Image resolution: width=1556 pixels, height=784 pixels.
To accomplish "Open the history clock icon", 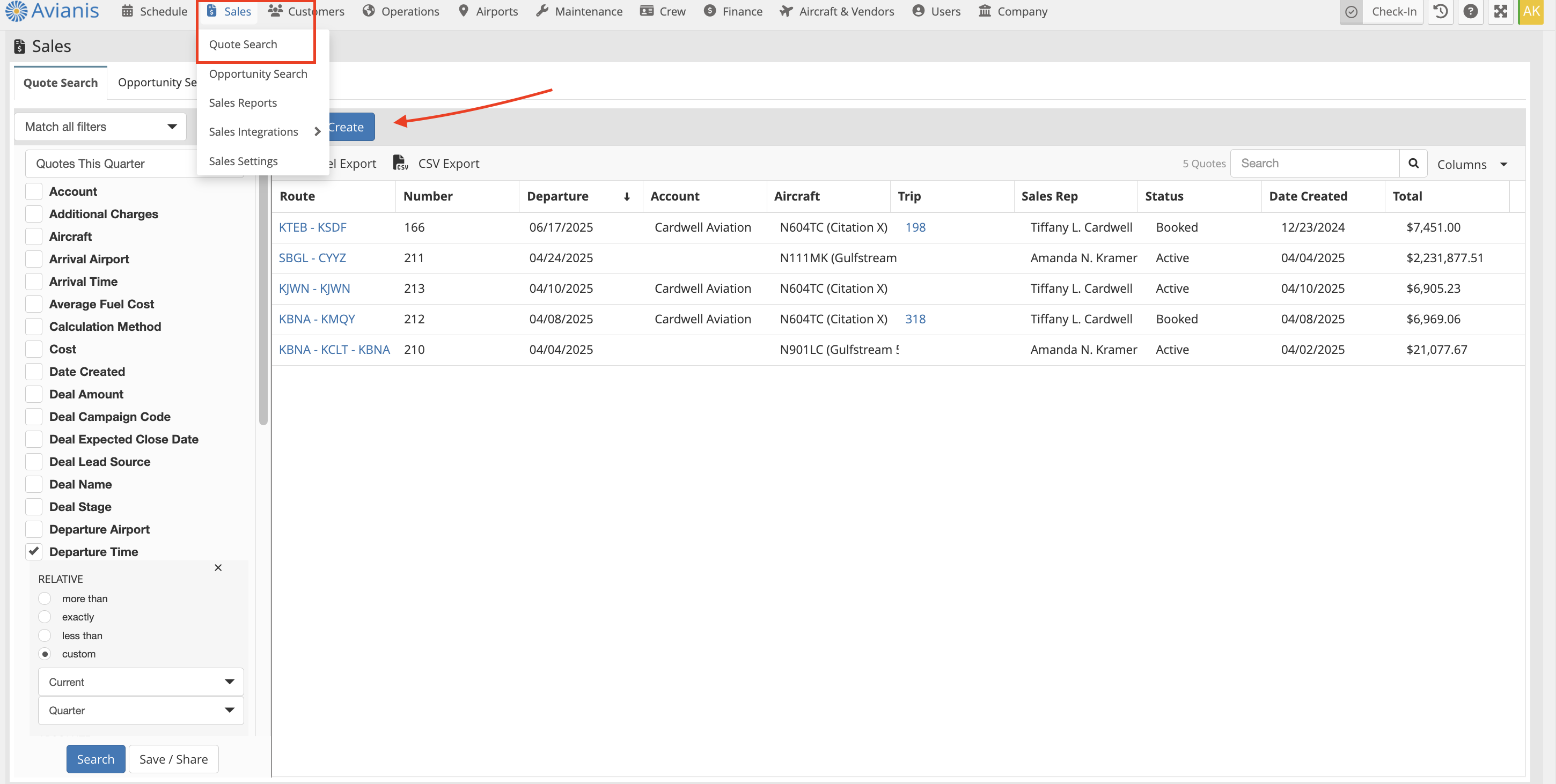I will tap(1441, 11).
